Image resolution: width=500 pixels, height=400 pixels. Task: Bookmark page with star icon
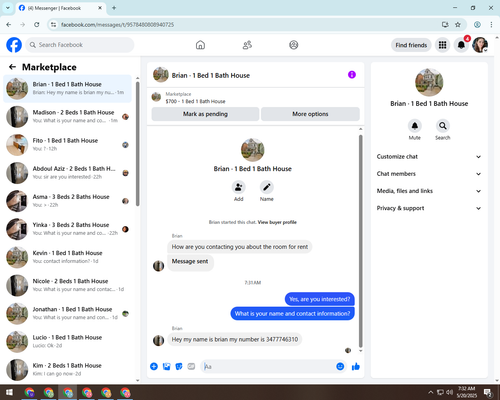pos(458,25)
